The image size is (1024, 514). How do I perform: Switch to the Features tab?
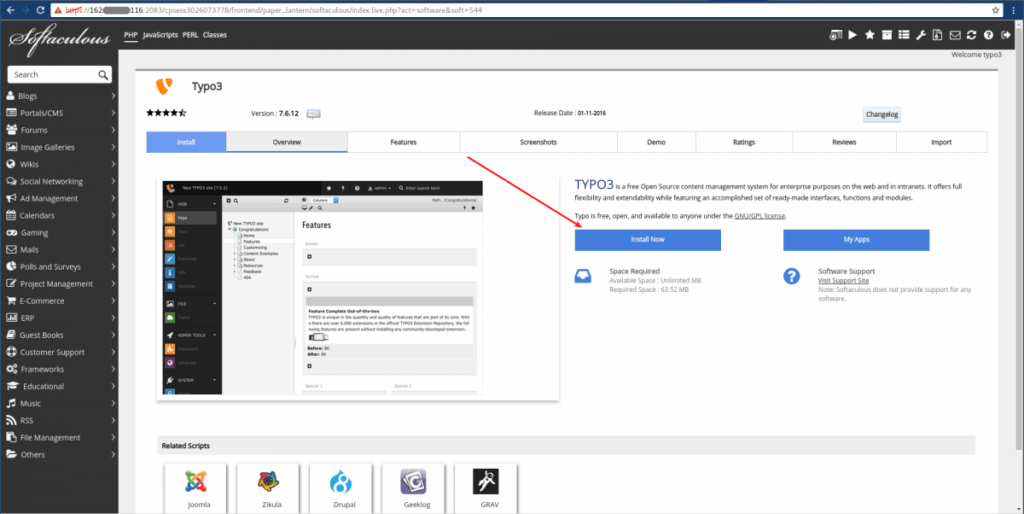404,142
